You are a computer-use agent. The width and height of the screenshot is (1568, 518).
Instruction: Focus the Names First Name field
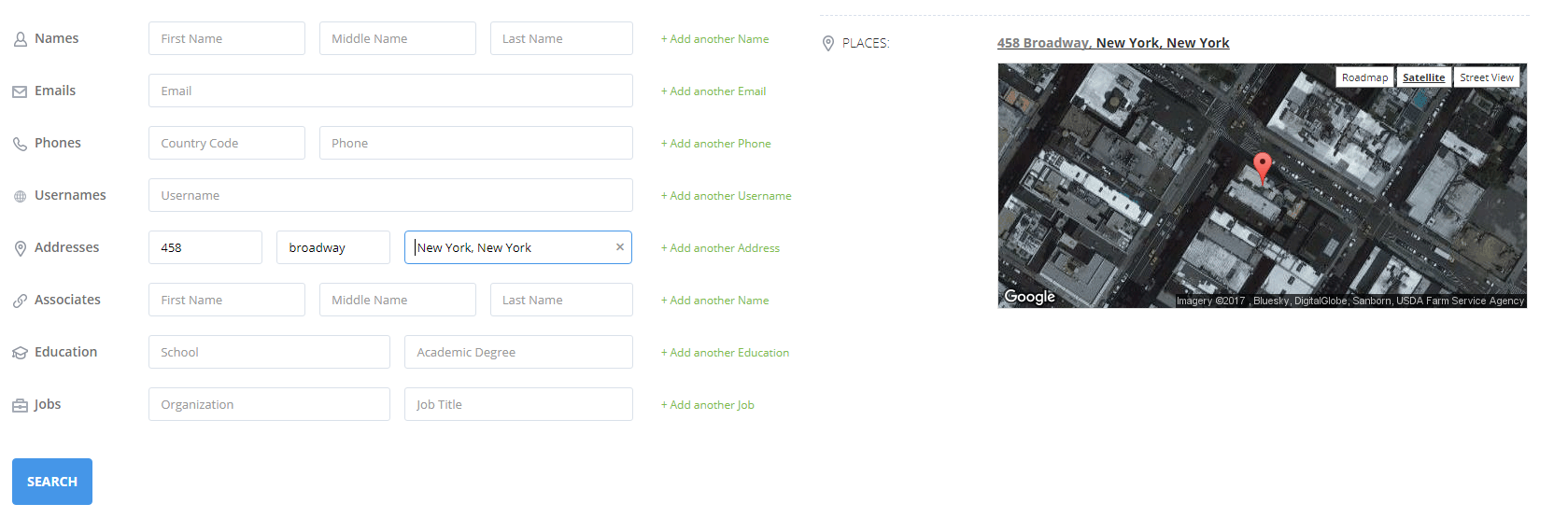pyautogui.click(x=227, y=38)
